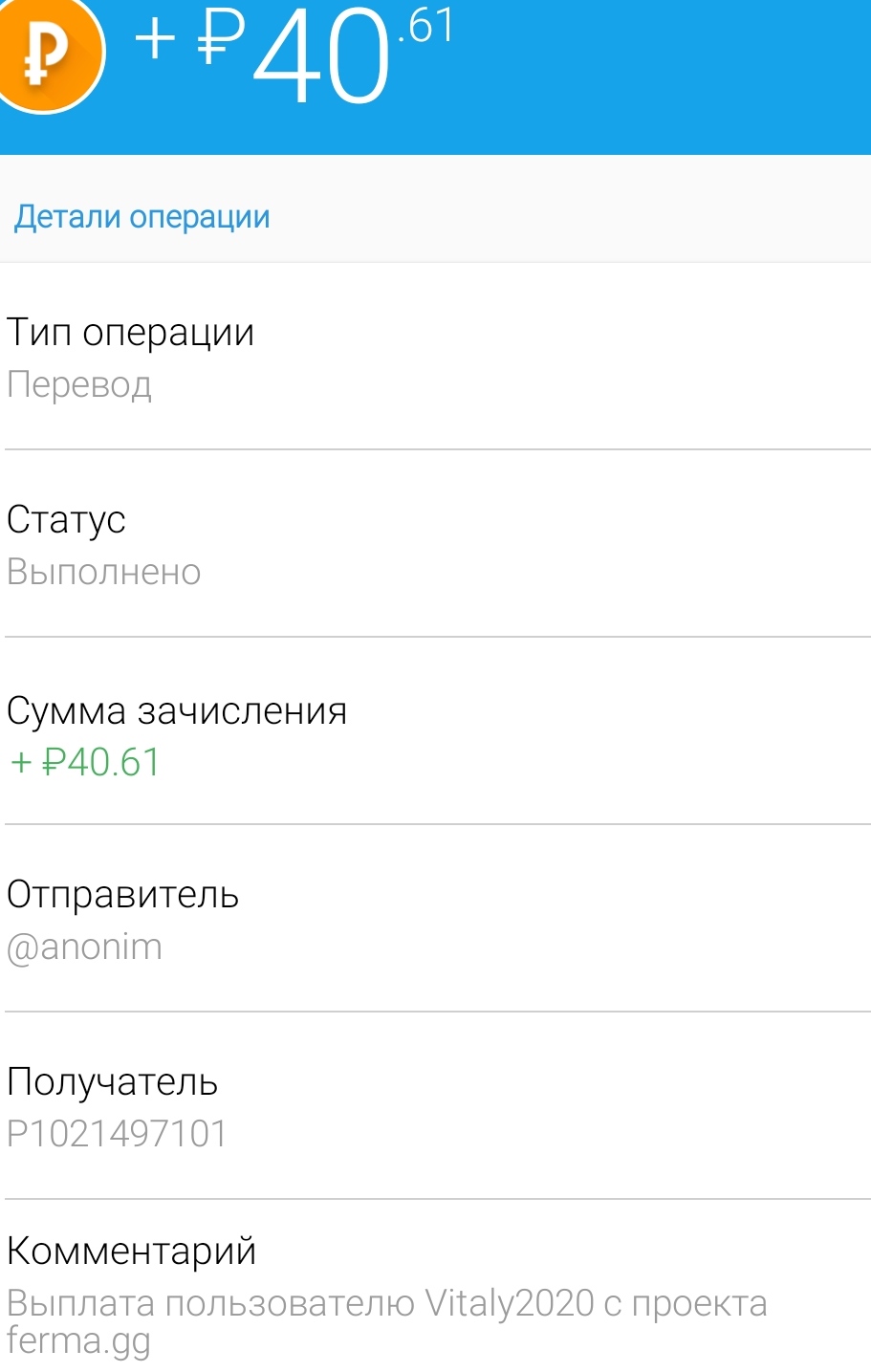Viewport: 871px width, 1372px height.
Task: Open the ferma.gg project link
Action: coord(78,1340)
